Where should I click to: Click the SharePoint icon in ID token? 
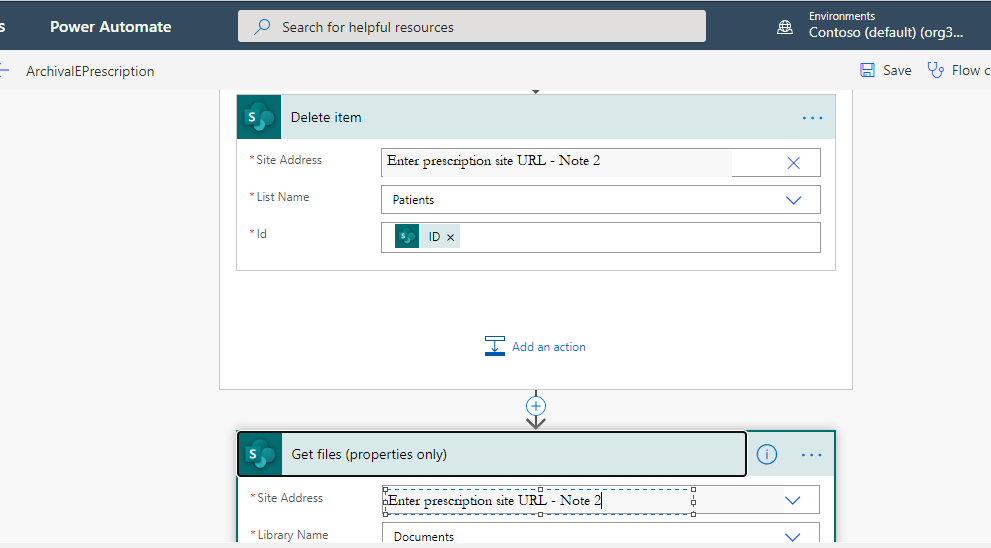click(x=407, y=236)
